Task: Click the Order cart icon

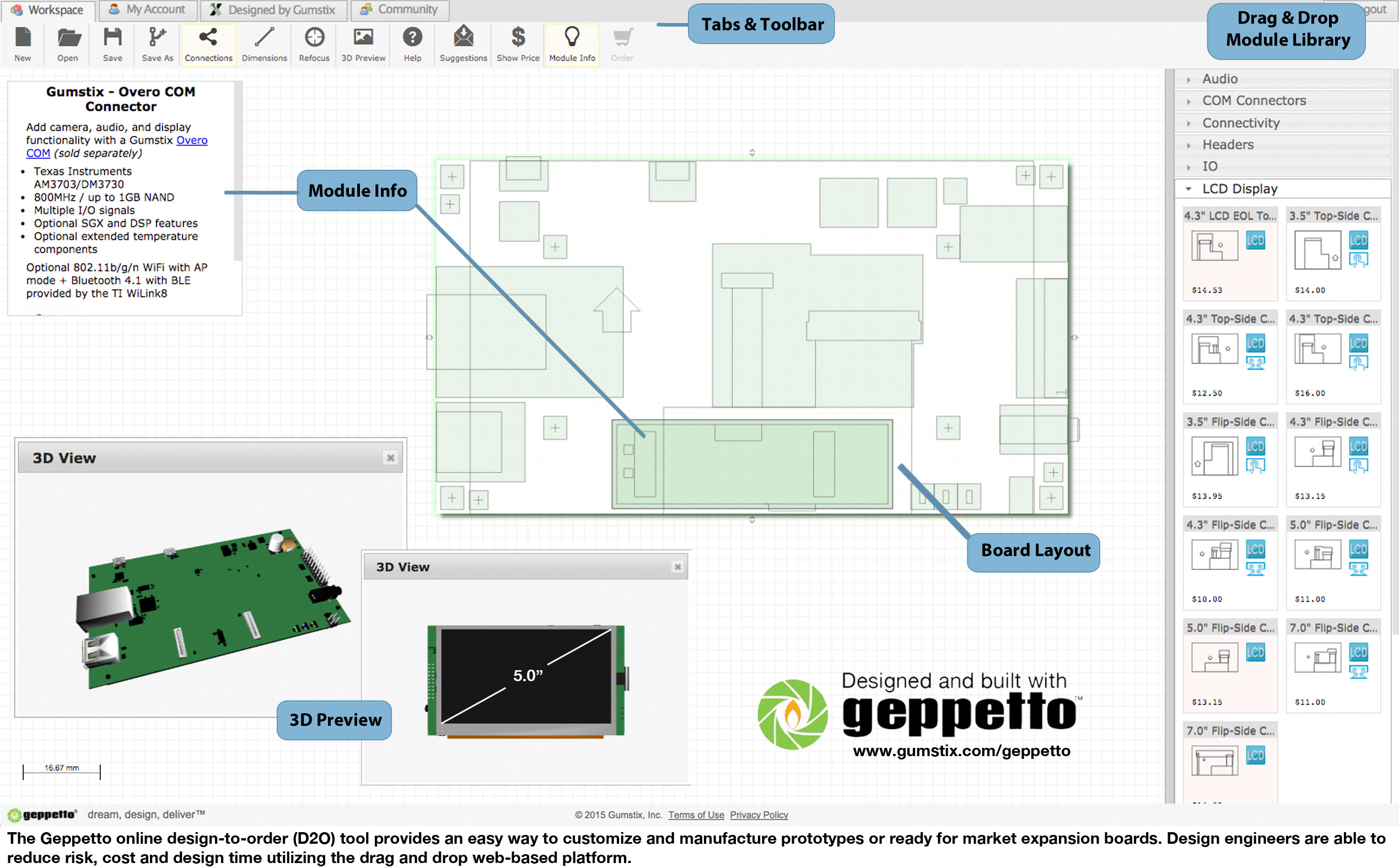Action: click(622, 44)
